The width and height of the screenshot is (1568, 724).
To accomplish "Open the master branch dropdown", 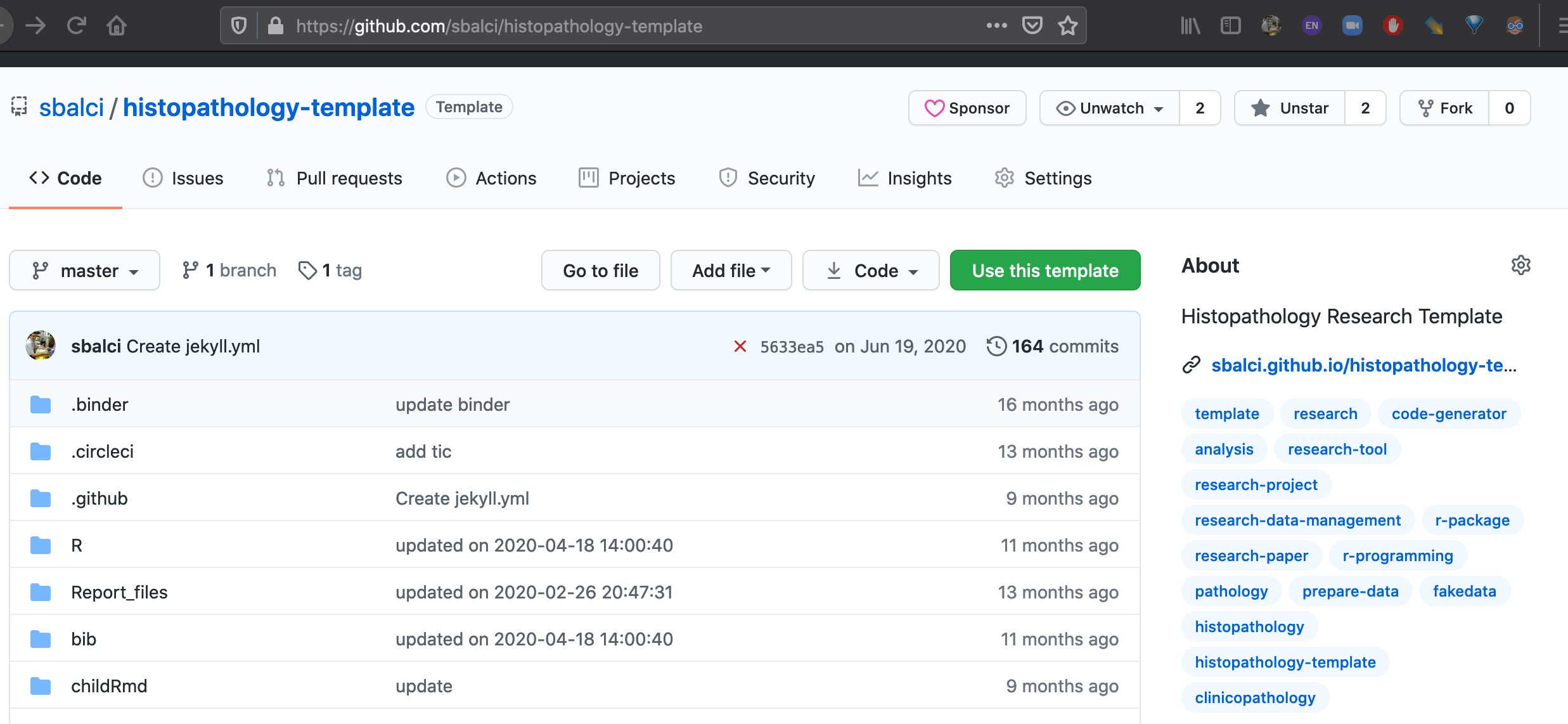I will [x=84, y=271].
